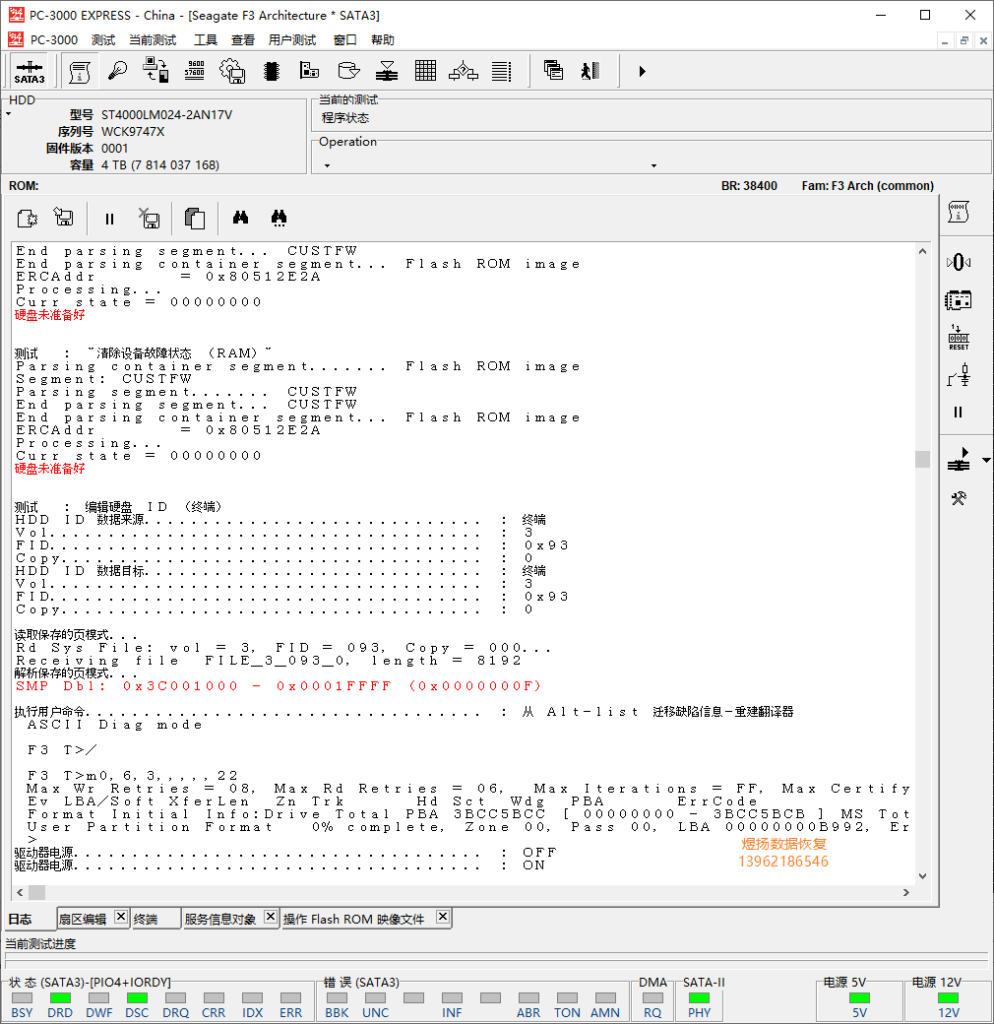Click the sidebar power switch icon
This screenshot has height=1024, width=994.
958,376
